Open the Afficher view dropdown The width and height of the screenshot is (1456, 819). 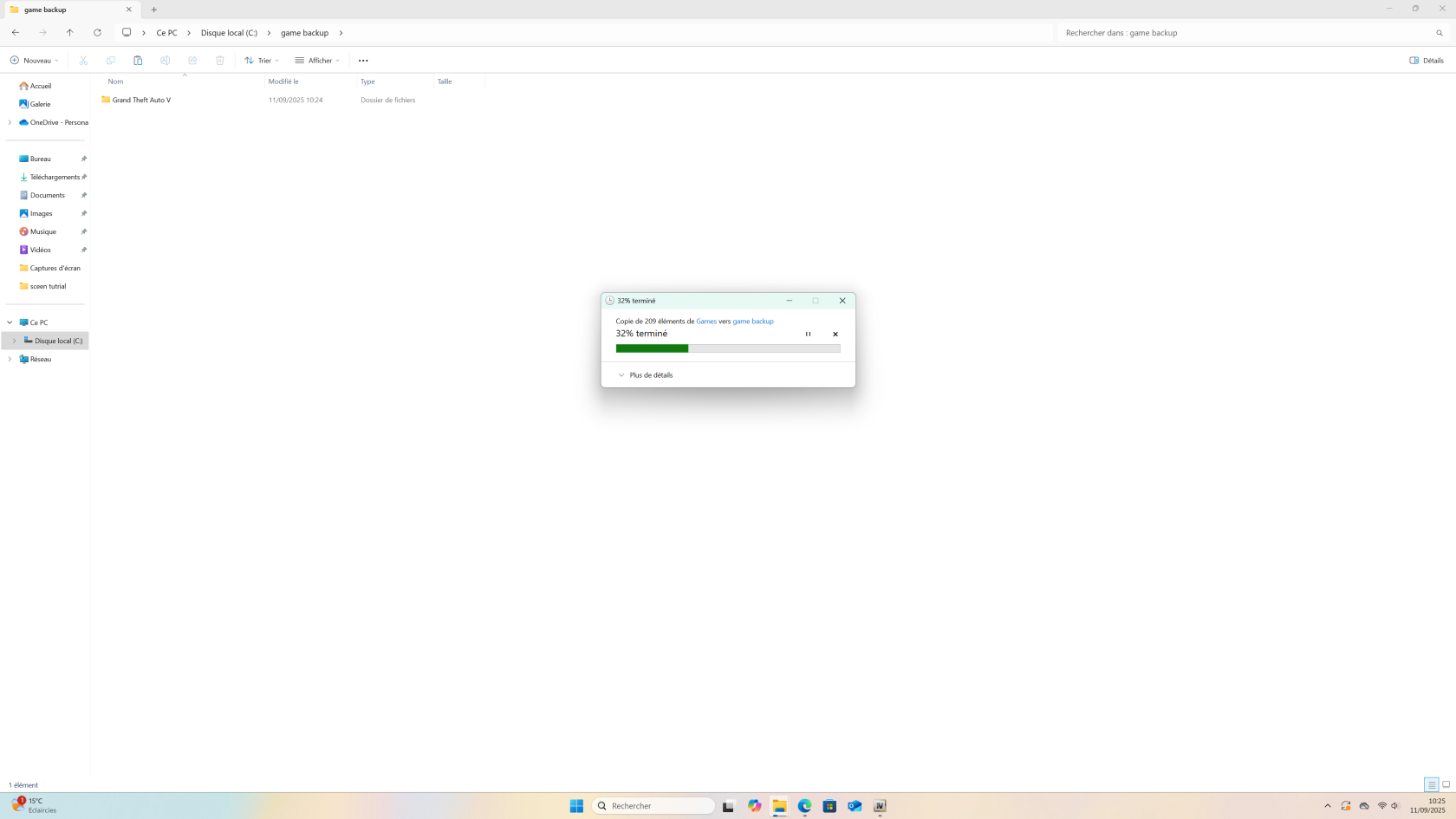coord(317,61)
